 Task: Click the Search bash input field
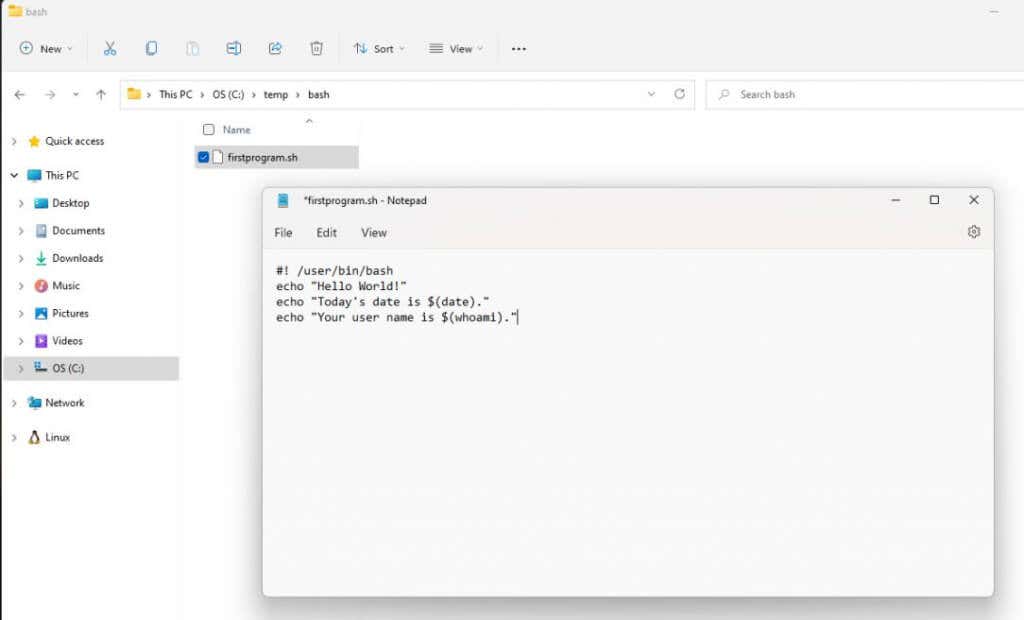(x=860, y=95)
